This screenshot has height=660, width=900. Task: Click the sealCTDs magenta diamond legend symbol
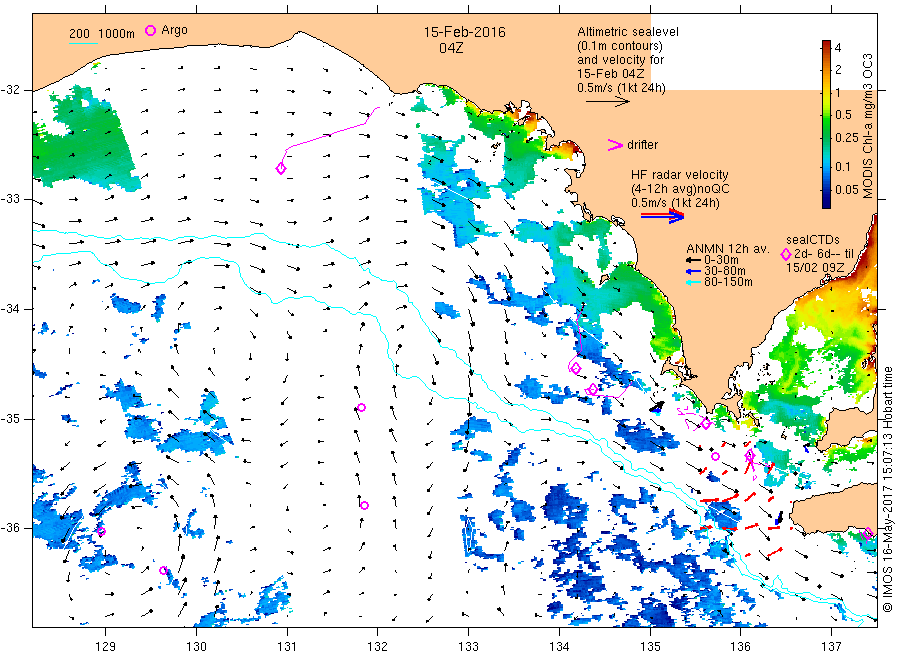(x=786, y=254)
